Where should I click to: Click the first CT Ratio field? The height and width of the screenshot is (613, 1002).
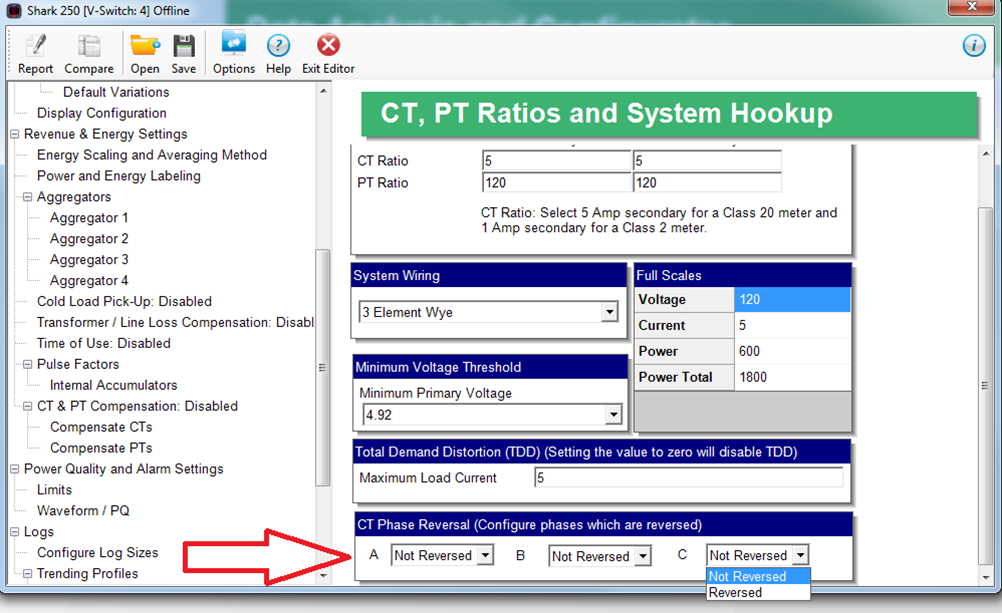coord(556,160)
